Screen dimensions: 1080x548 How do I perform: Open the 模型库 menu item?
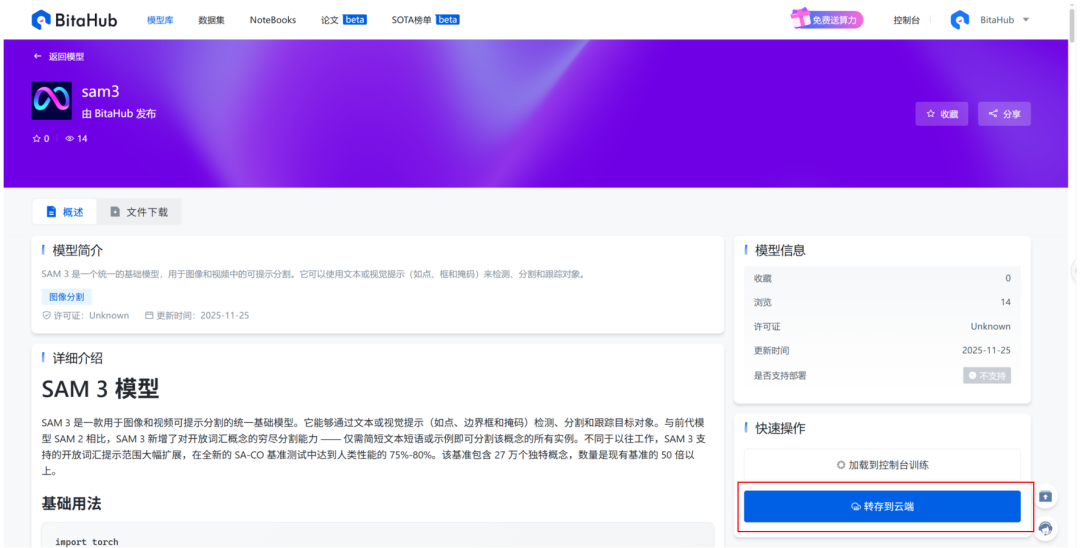click(160, 20)
